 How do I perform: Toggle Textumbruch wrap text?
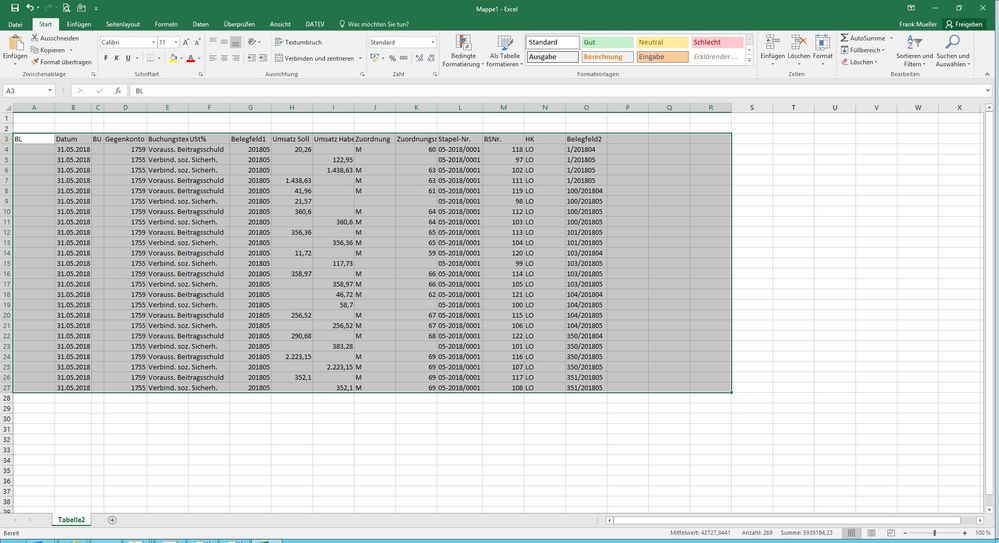coord(298,42)
